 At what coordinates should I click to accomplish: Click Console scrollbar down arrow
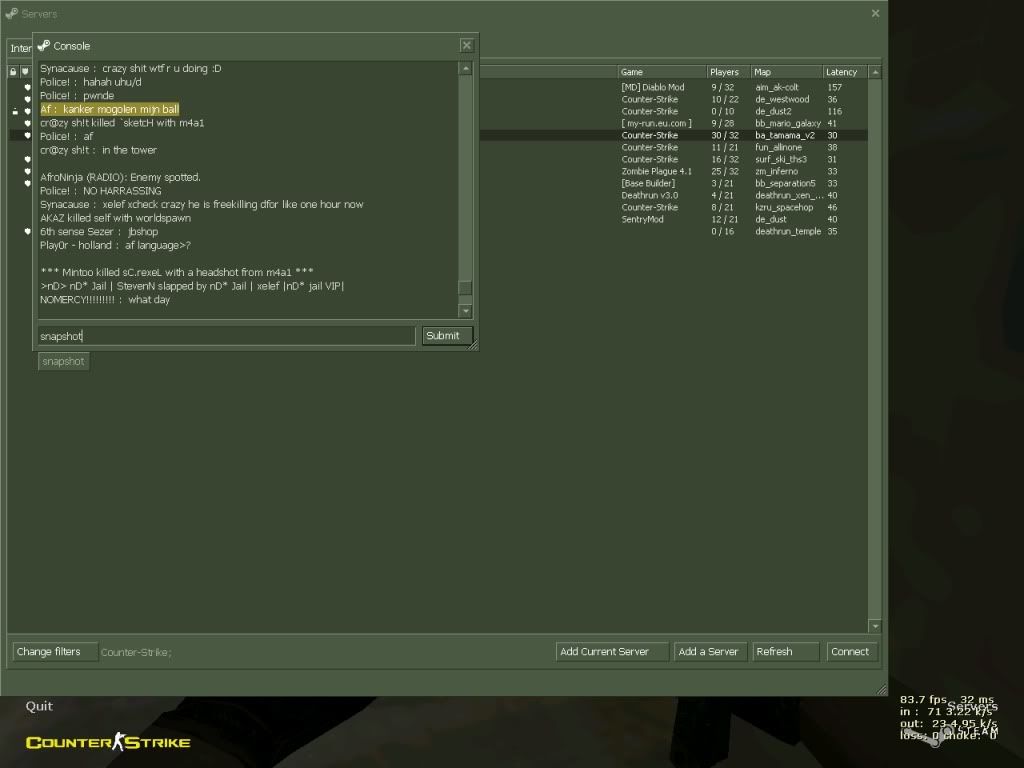466,311
